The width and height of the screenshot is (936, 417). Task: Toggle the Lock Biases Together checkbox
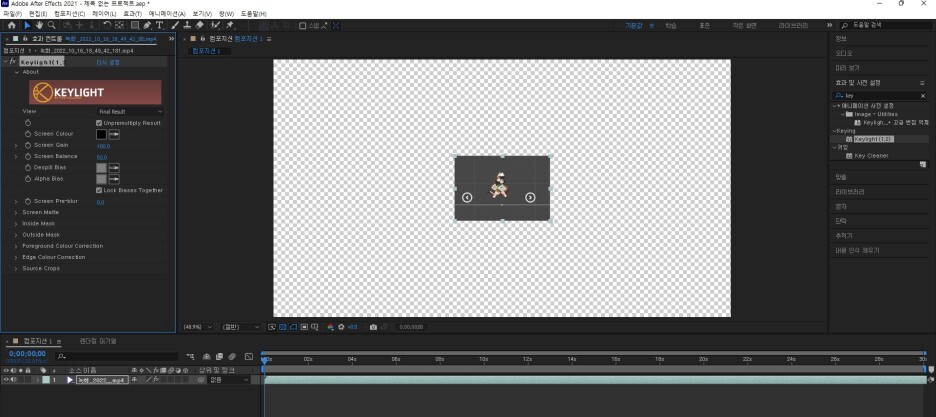(99, 190)
